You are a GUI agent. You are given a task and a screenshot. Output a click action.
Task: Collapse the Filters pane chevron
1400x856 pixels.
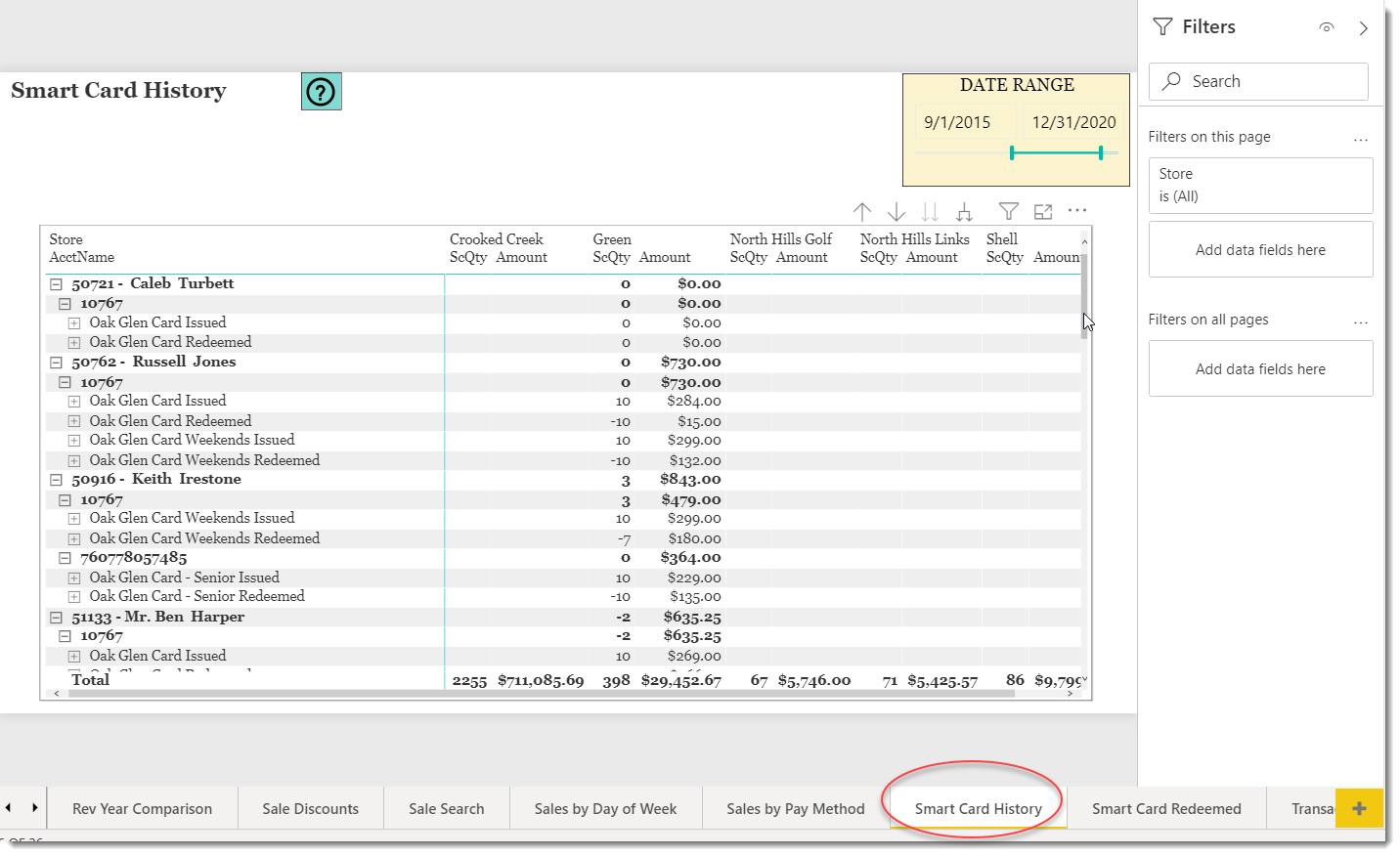(1363, 28)
